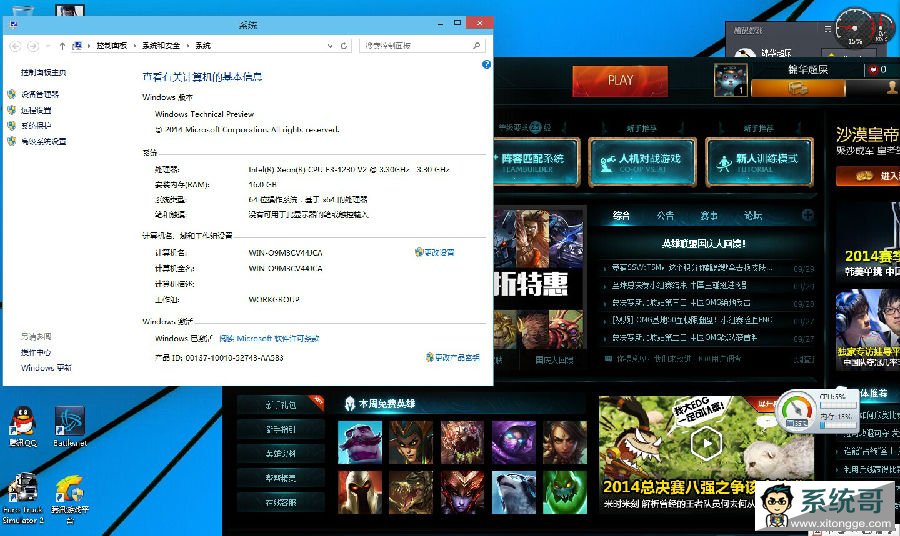
Task: Select the 论坛 news tab
Action: (x=752, y=216)
